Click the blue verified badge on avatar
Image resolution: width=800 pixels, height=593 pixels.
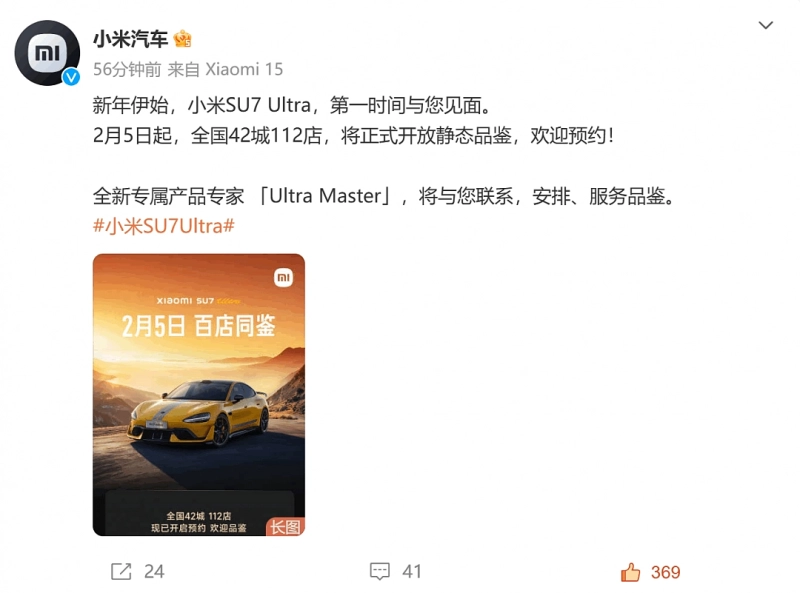click(x=71, y=77)
